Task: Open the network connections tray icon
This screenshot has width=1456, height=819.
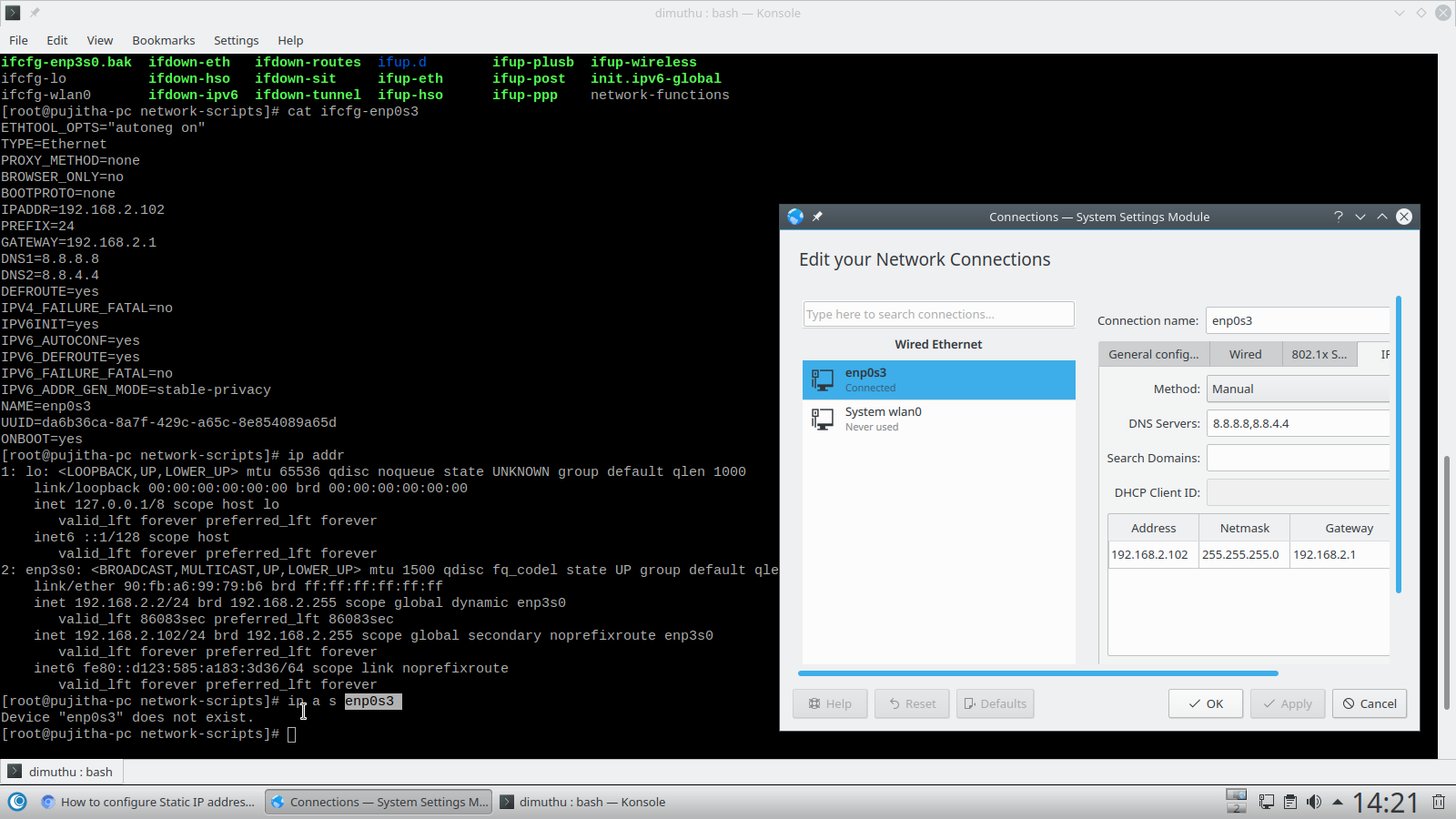Action: (x=1266, y=802)
